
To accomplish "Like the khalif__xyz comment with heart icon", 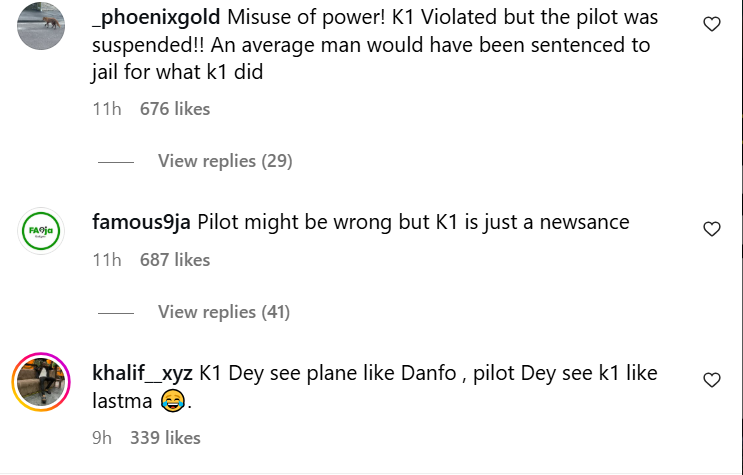I will 712,380.
